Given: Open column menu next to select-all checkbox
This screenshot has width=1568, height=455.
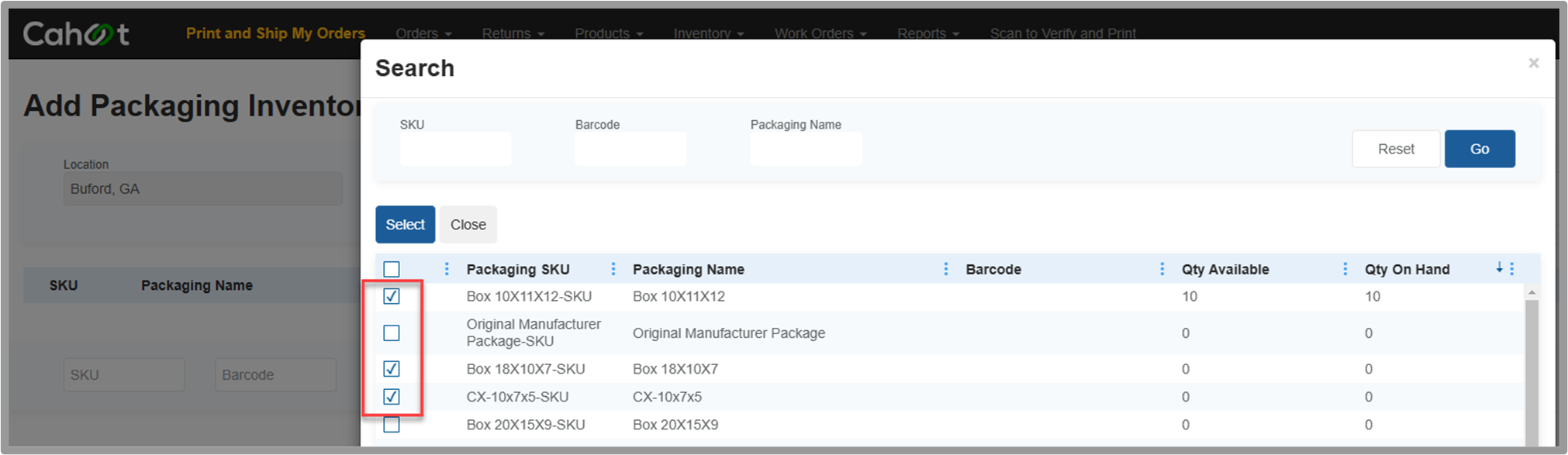Looking at the screenshot, I should (x=446, y=269).
